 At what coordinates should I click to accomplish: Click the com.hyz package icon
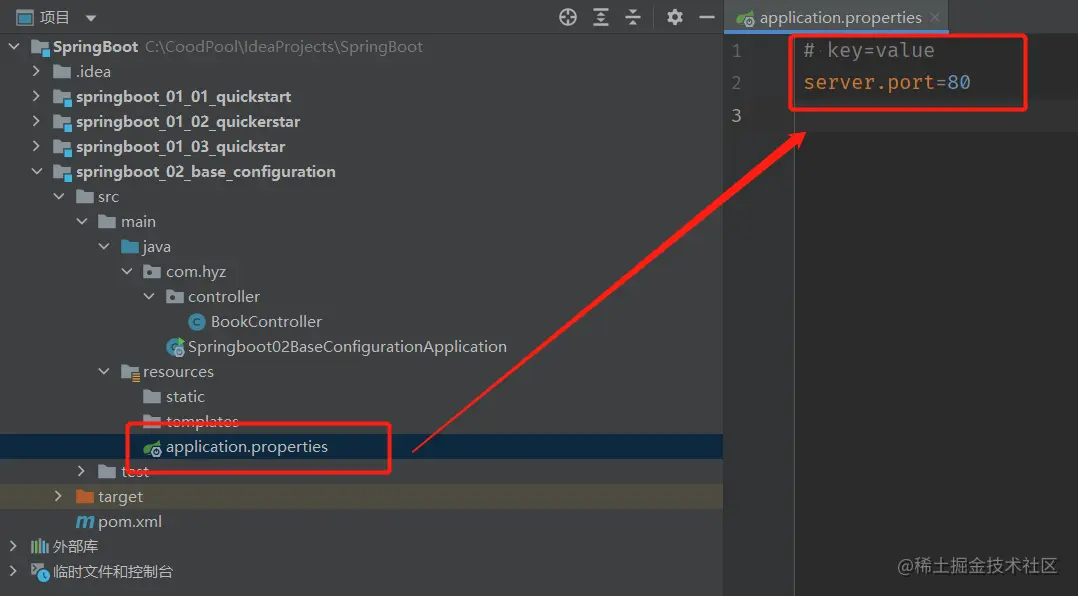(152, 272)
